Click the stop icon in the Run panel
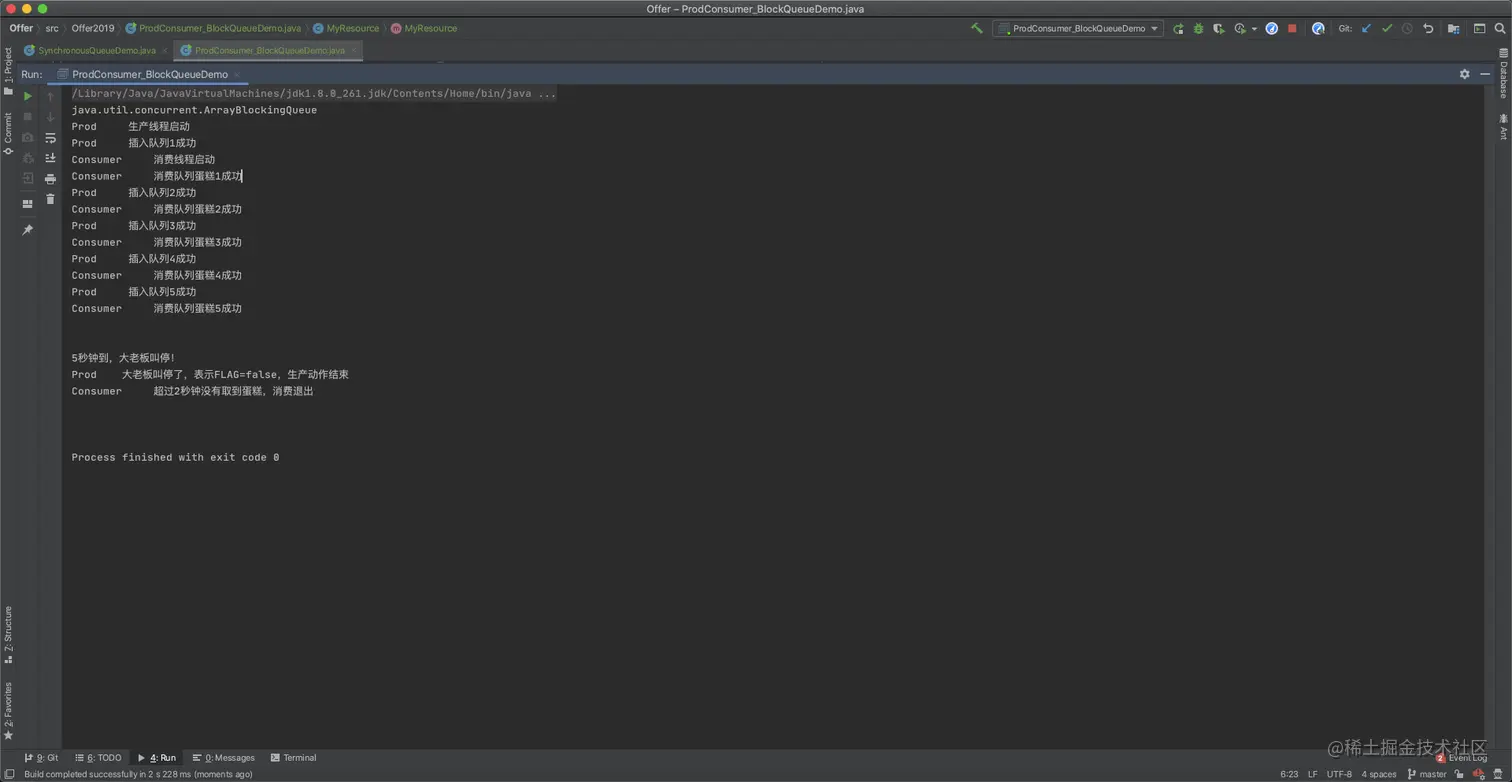The height and width of the screenshot is (782, 1512). tap(27, 117)
